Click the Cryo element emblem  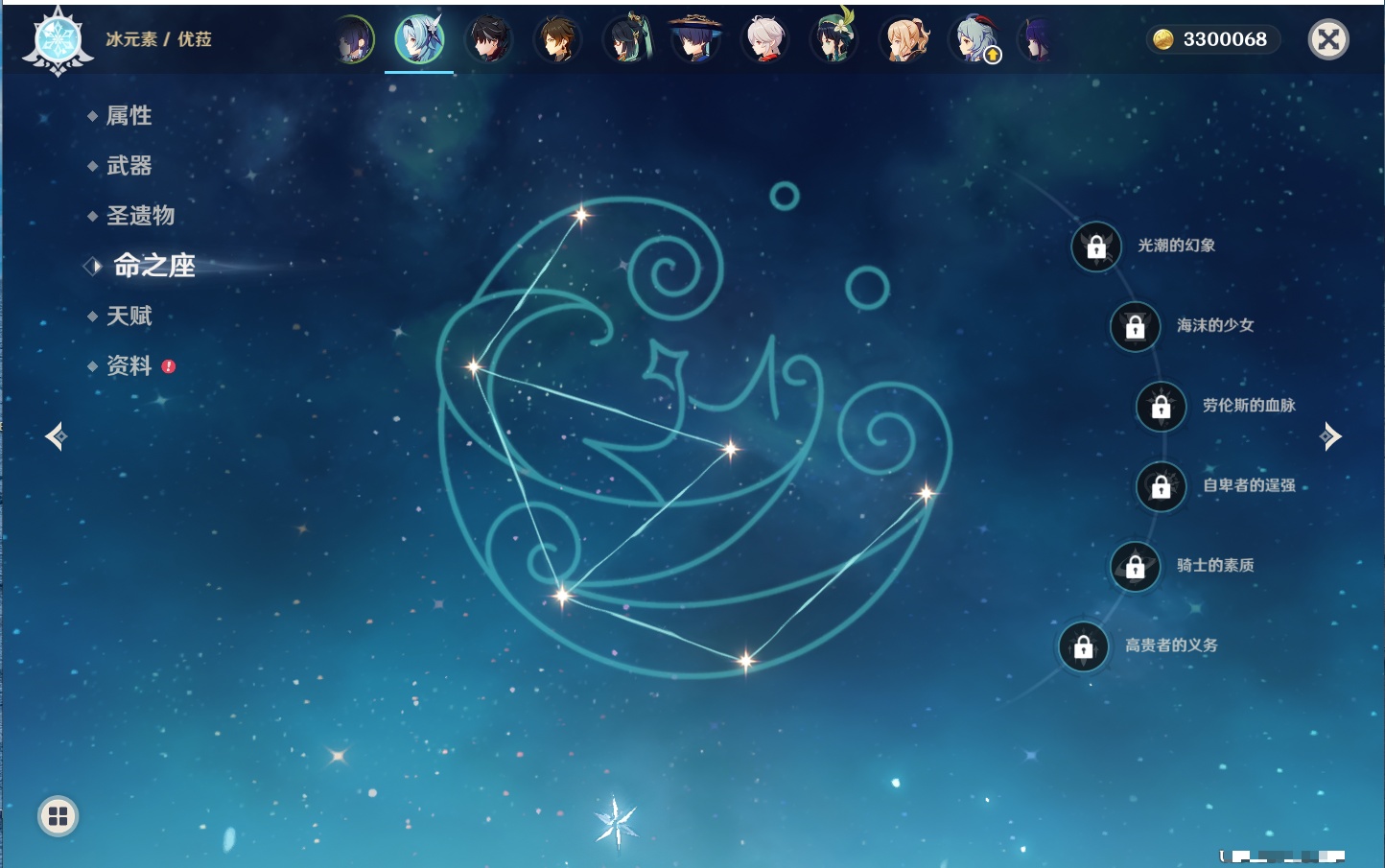58,41
